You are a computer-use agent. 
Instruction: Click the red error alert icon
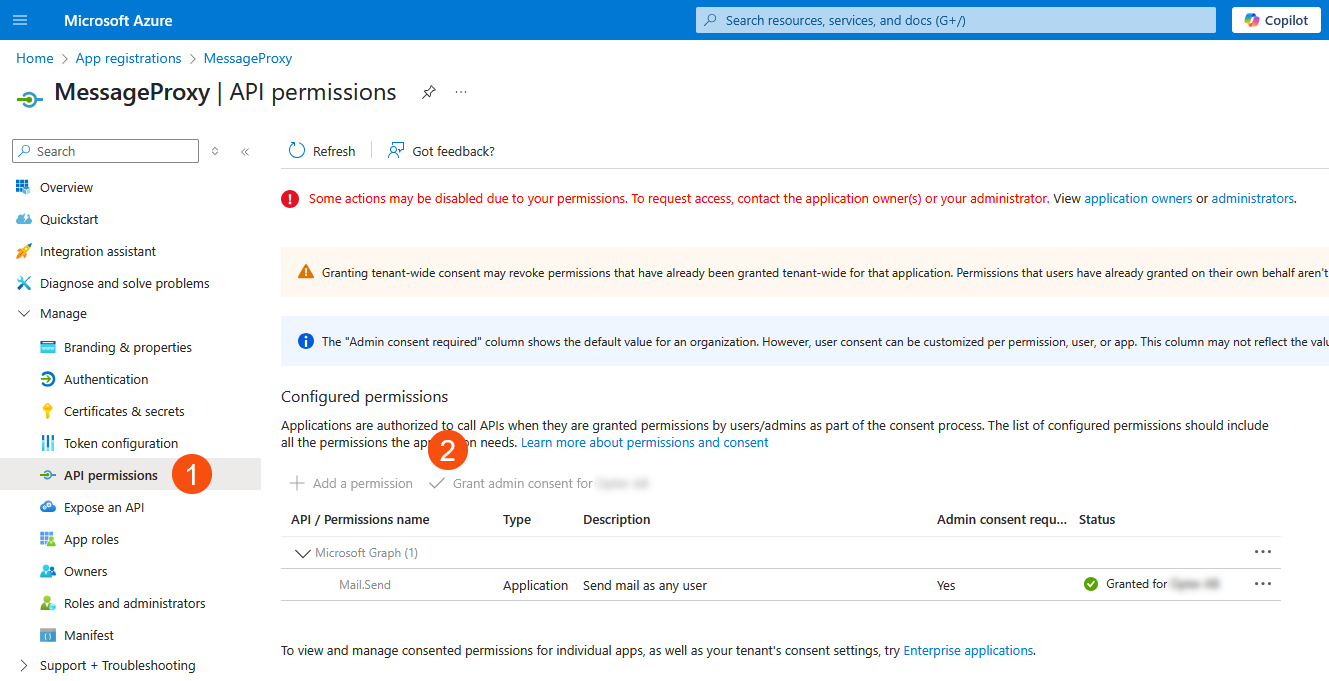(x=290, y=199)
